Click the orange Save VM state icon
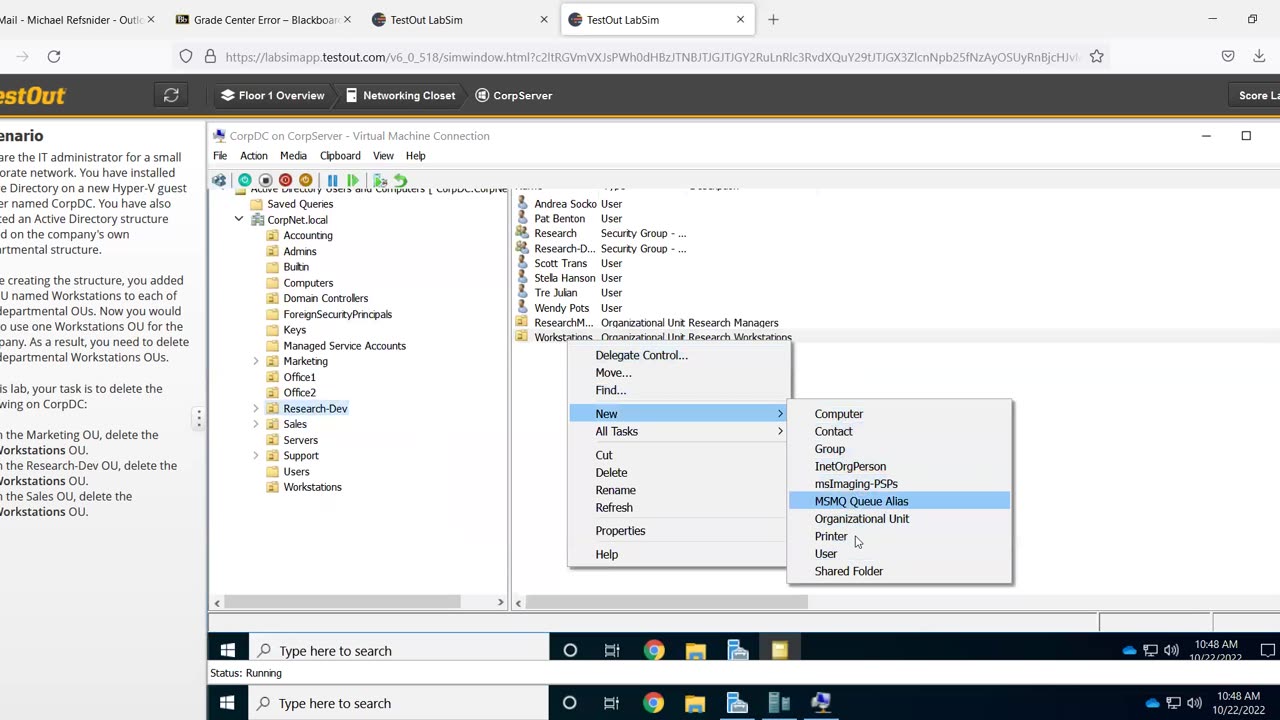Image resolution: width=1280 pixels, height=720 pixels. pos(306,181)
